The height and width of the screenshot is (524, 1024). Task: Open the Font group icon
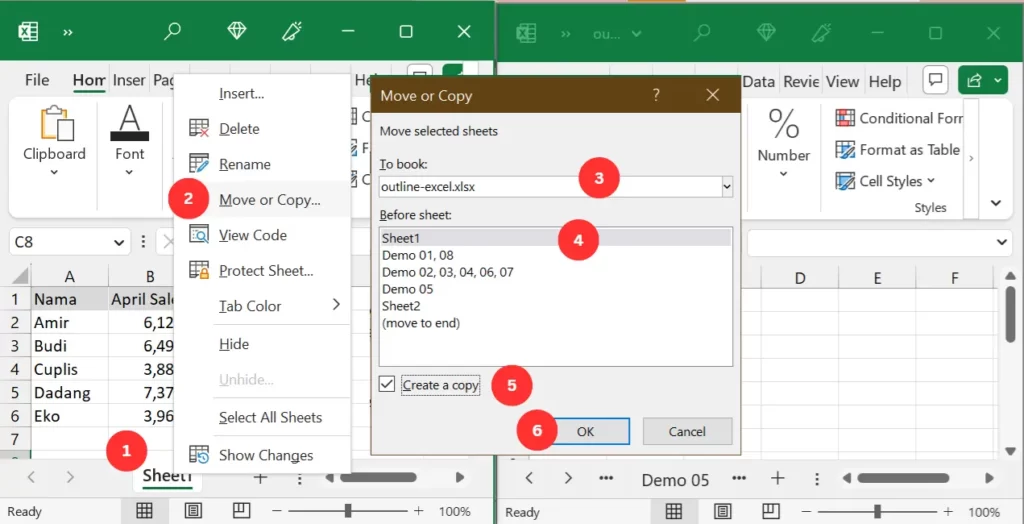(129, 123)
